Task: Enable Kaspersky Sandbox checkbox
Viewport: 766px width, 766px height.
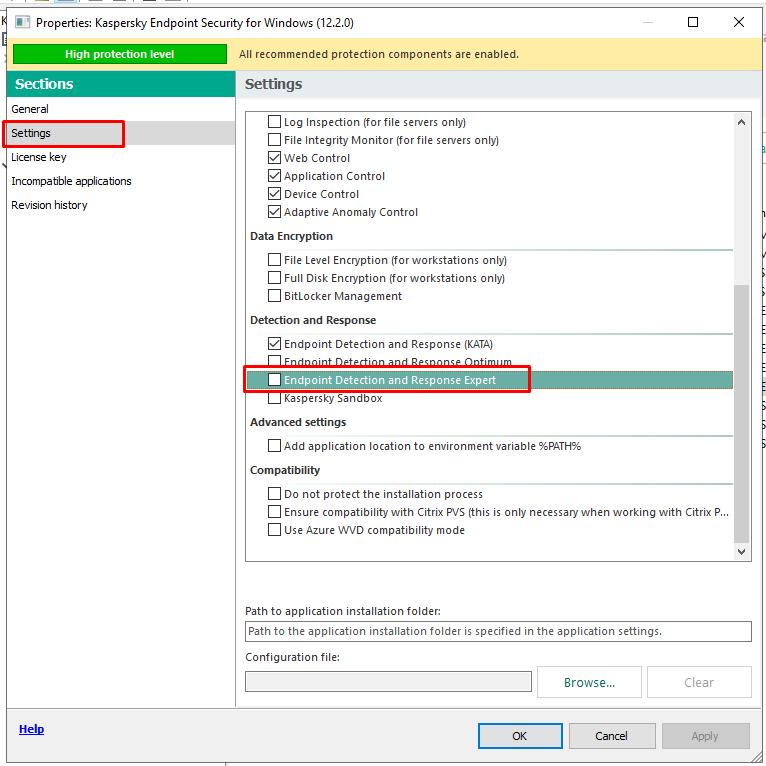Action: pyautogui.click(x=274, y=398)
